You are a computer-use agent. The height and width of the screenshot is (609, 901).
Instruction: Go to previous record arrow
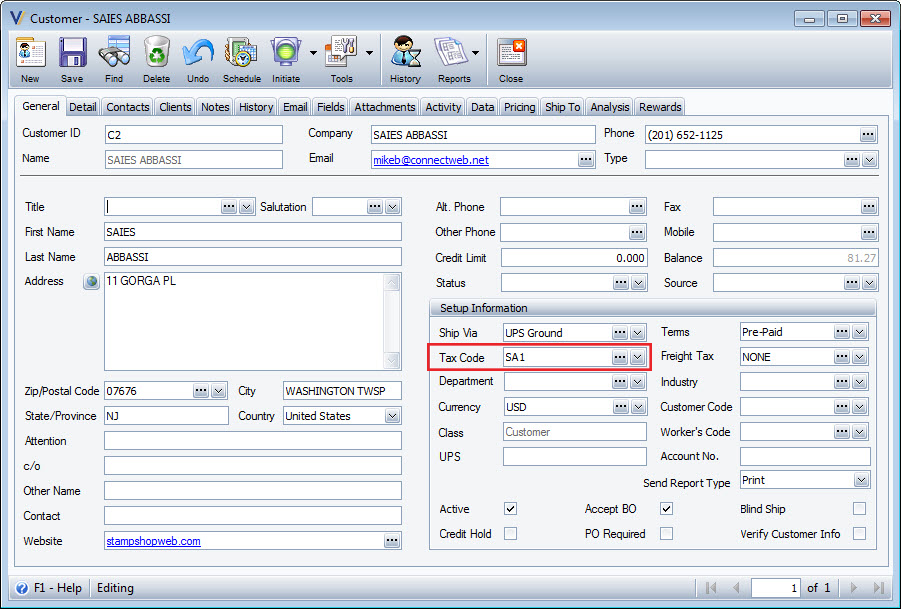pos(736,588)
